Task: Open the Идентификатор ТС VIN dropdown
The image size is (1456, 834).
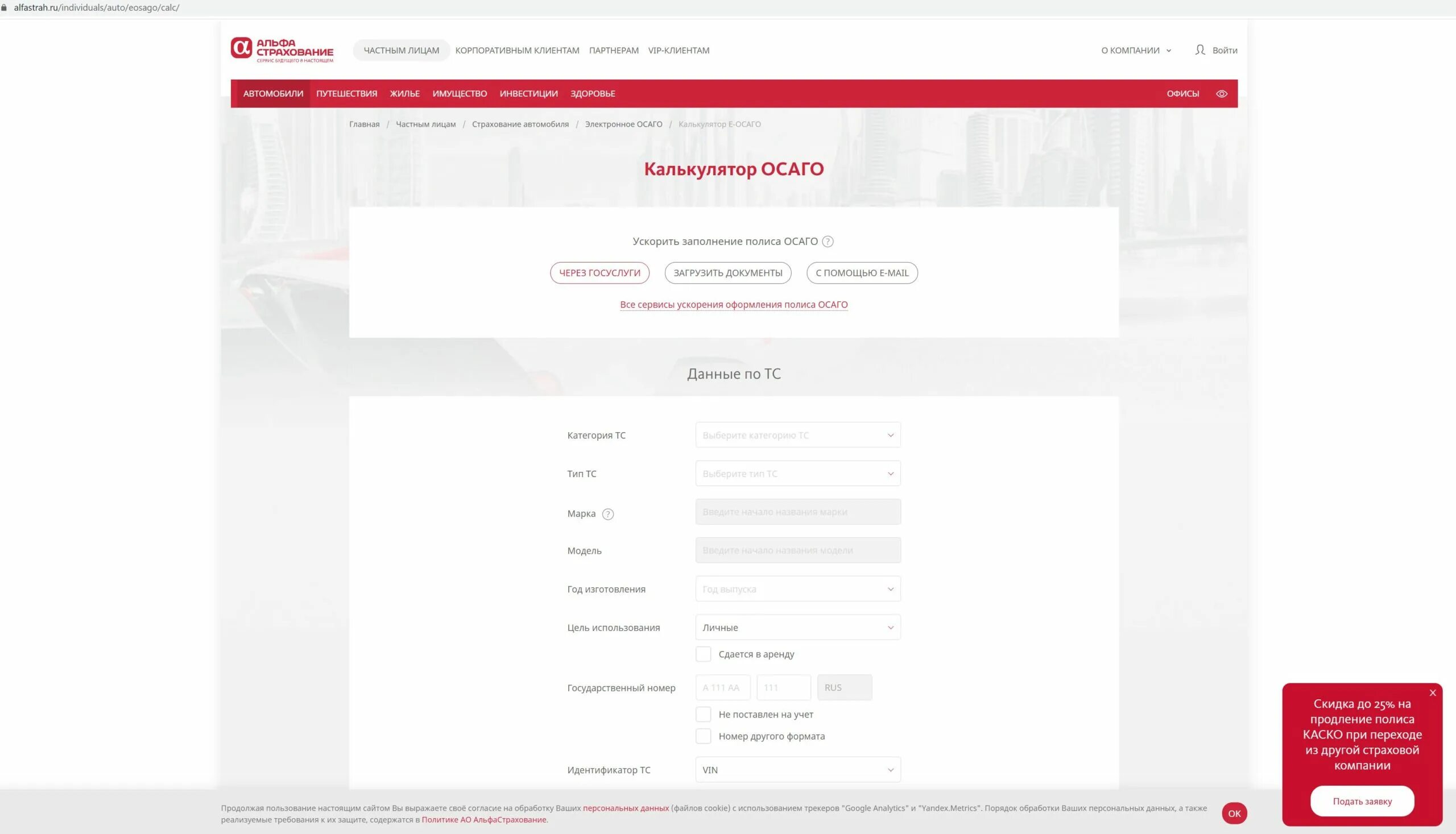Action: pos(797,770)
